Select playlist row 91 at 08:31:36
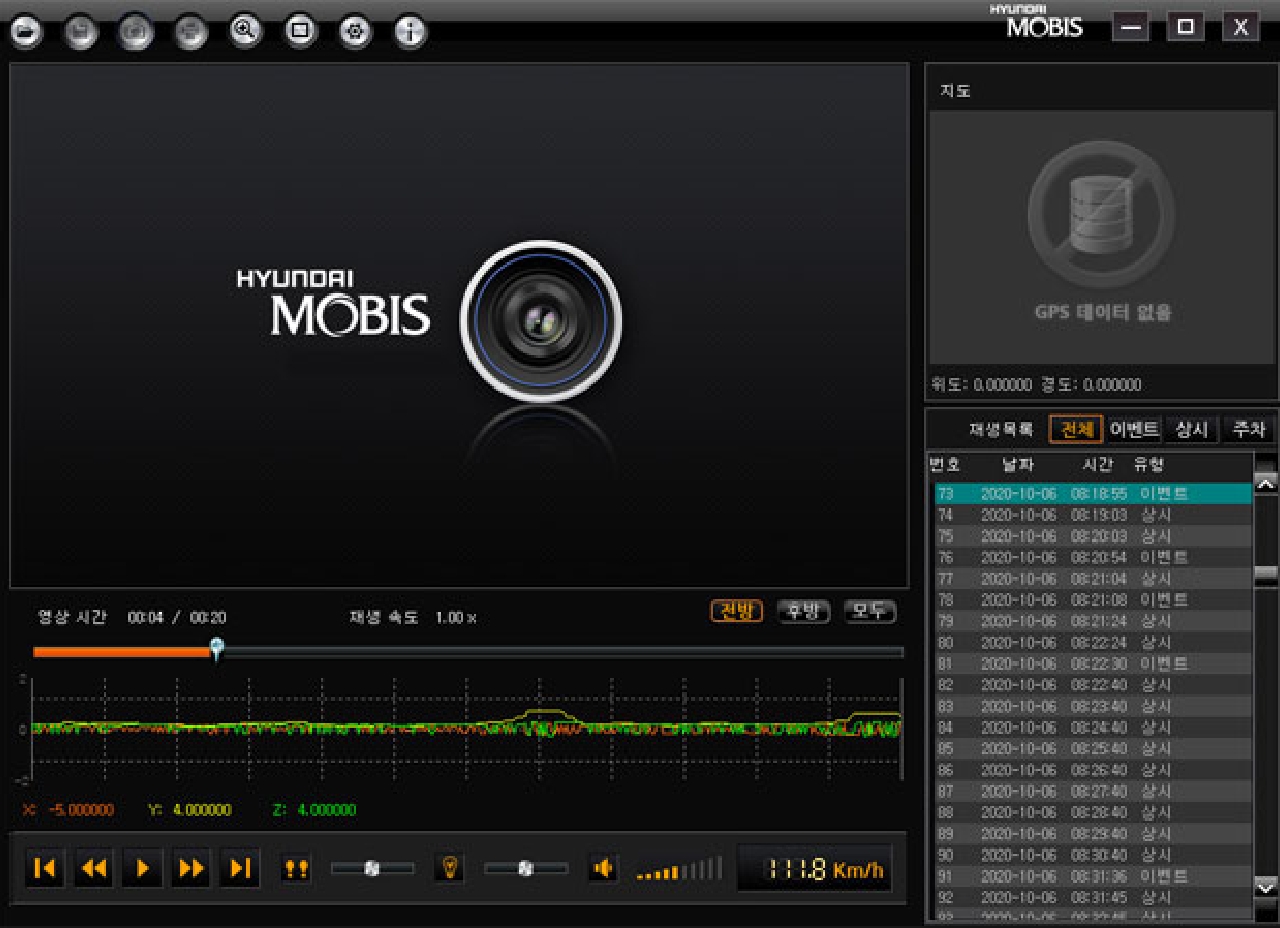The width and height of the screenshot is (1280, 928). pos(1093,876)
